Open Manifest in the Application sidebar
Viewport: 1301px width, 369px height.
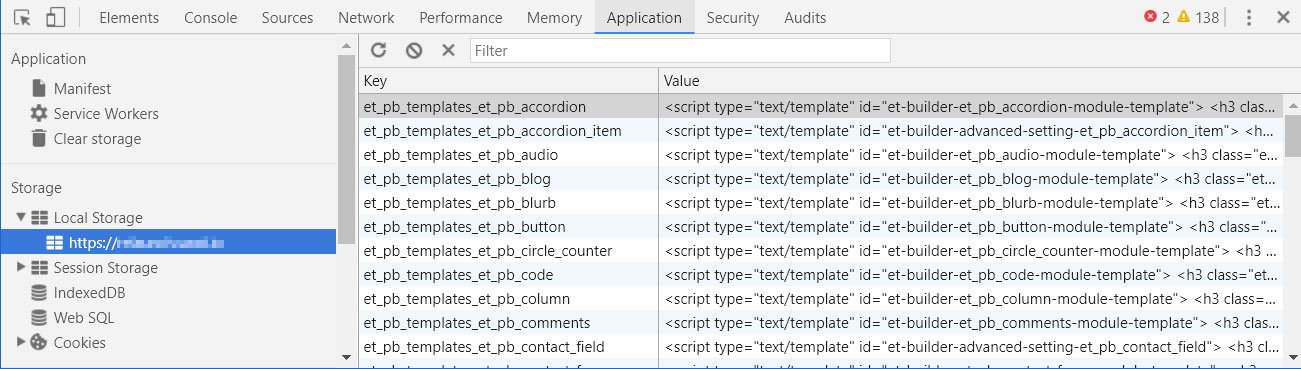[82, 88]
